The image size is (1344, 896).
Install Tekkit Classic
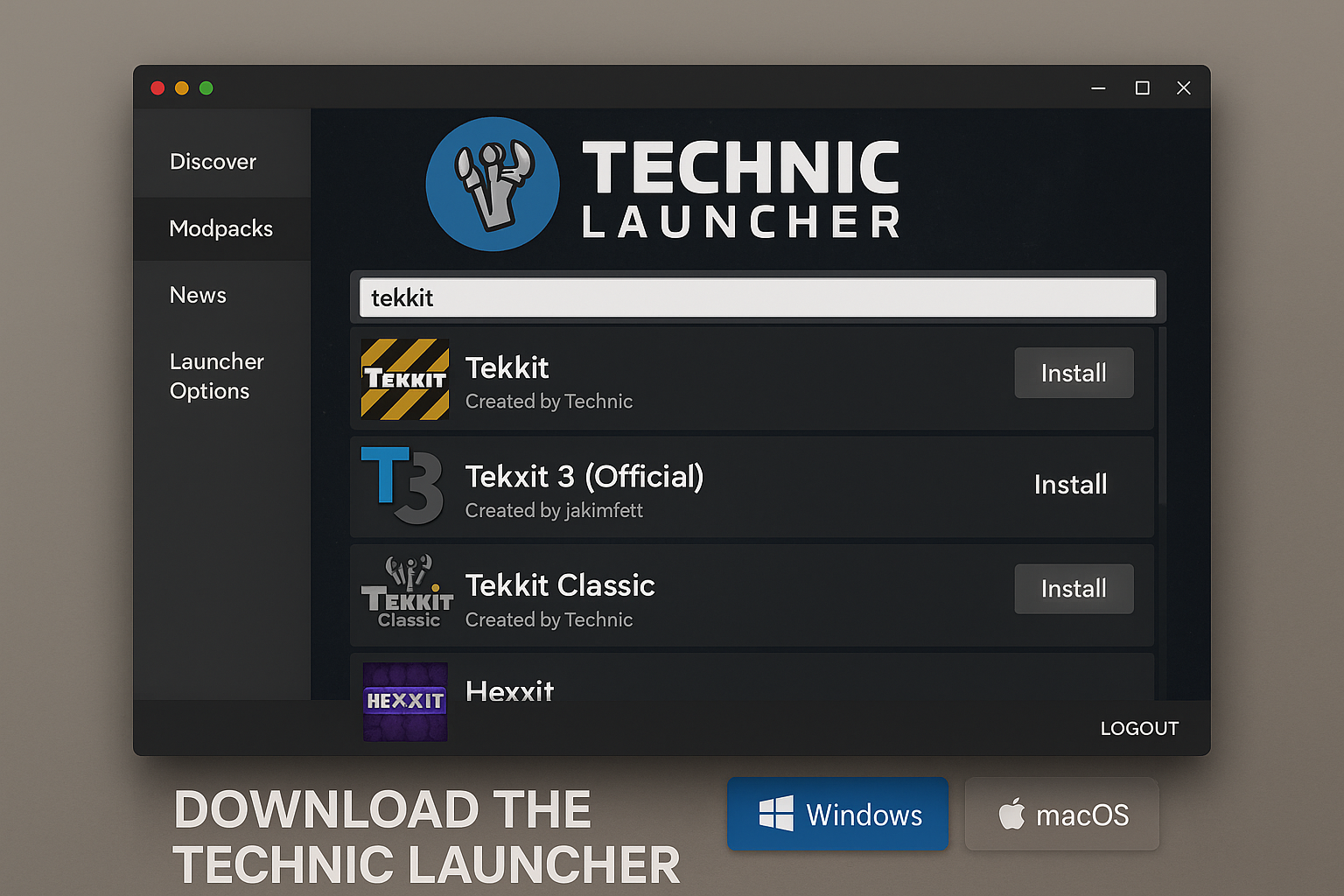click(1074, 589)
